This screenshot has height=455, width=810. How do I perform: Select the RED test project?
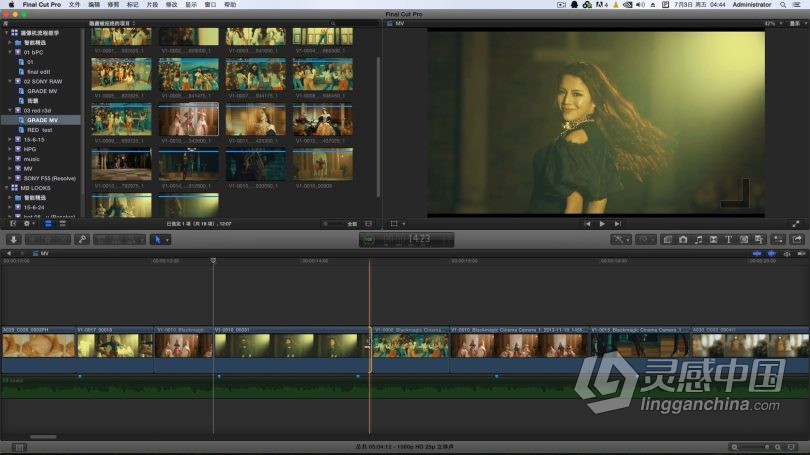40,130
